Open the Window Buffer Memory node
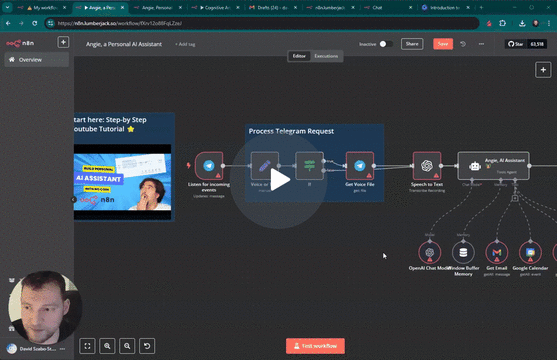 point(463,253)
